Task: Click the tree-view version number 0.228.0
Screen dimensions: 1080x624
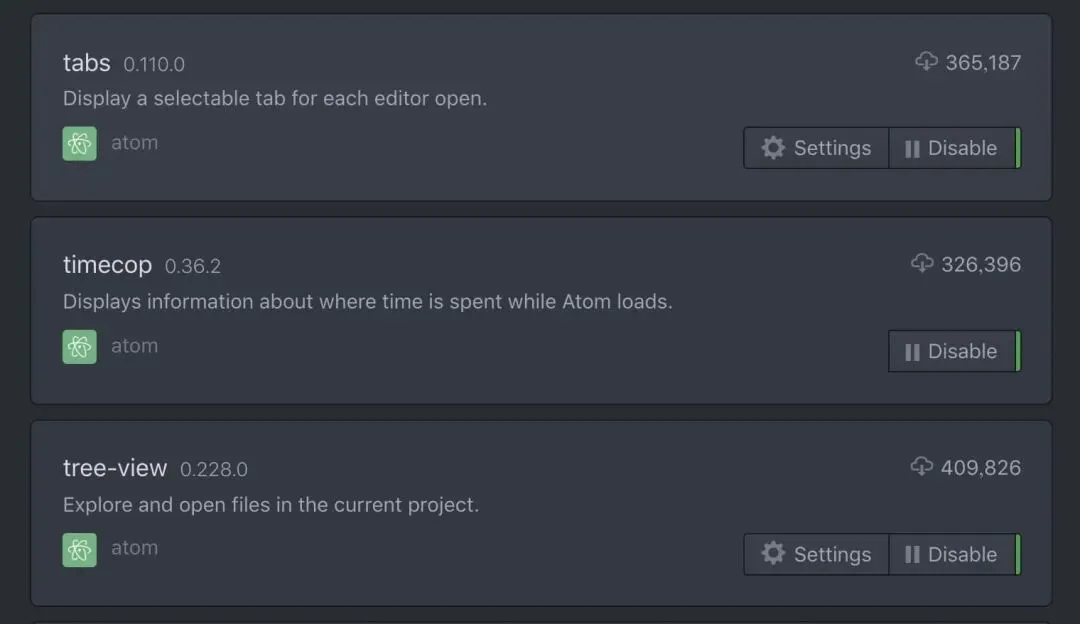Action: click(x=214, y=469)
